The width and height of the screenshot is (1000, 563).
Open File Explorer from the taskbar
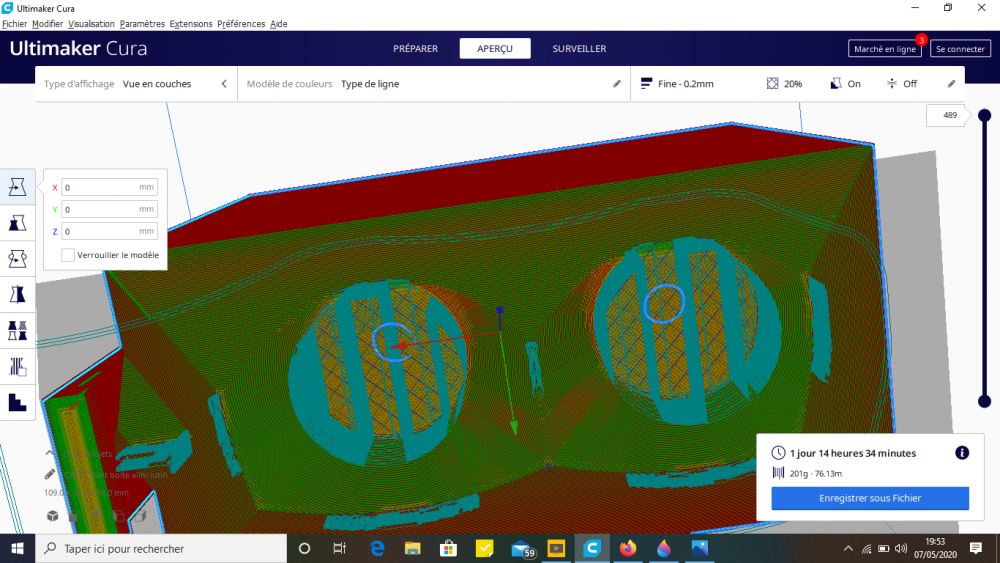tap(413, 548)
